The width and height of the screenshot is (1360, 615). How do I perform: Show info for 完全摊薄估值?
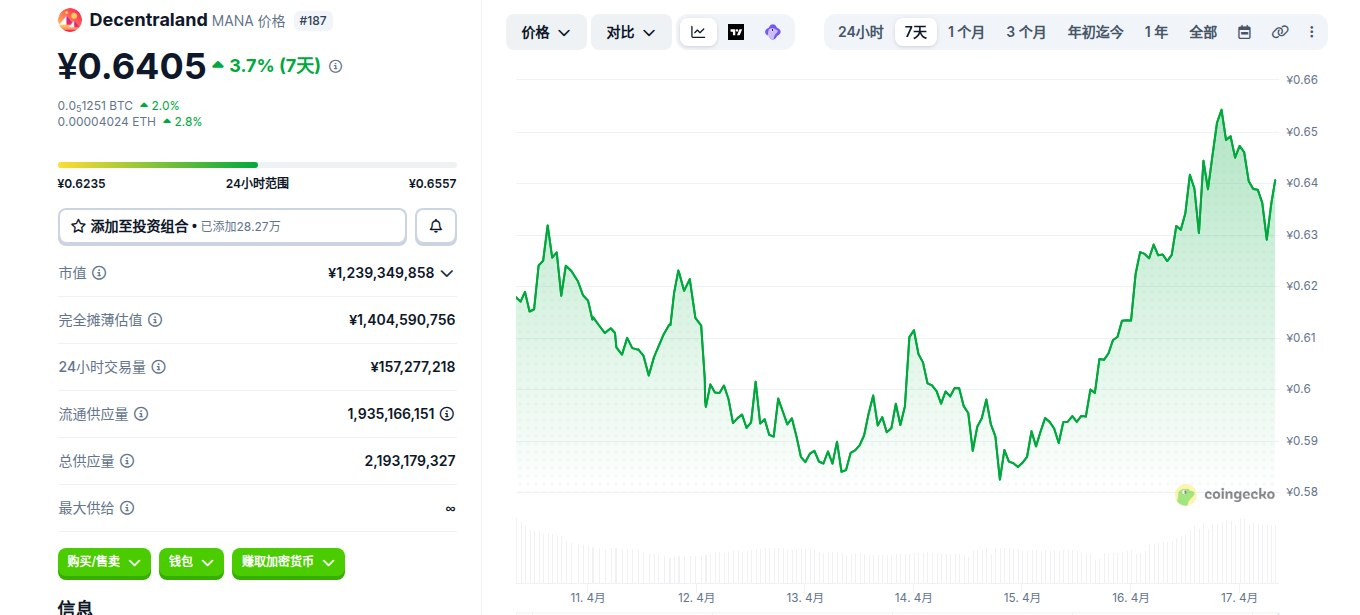coord(155,320)
